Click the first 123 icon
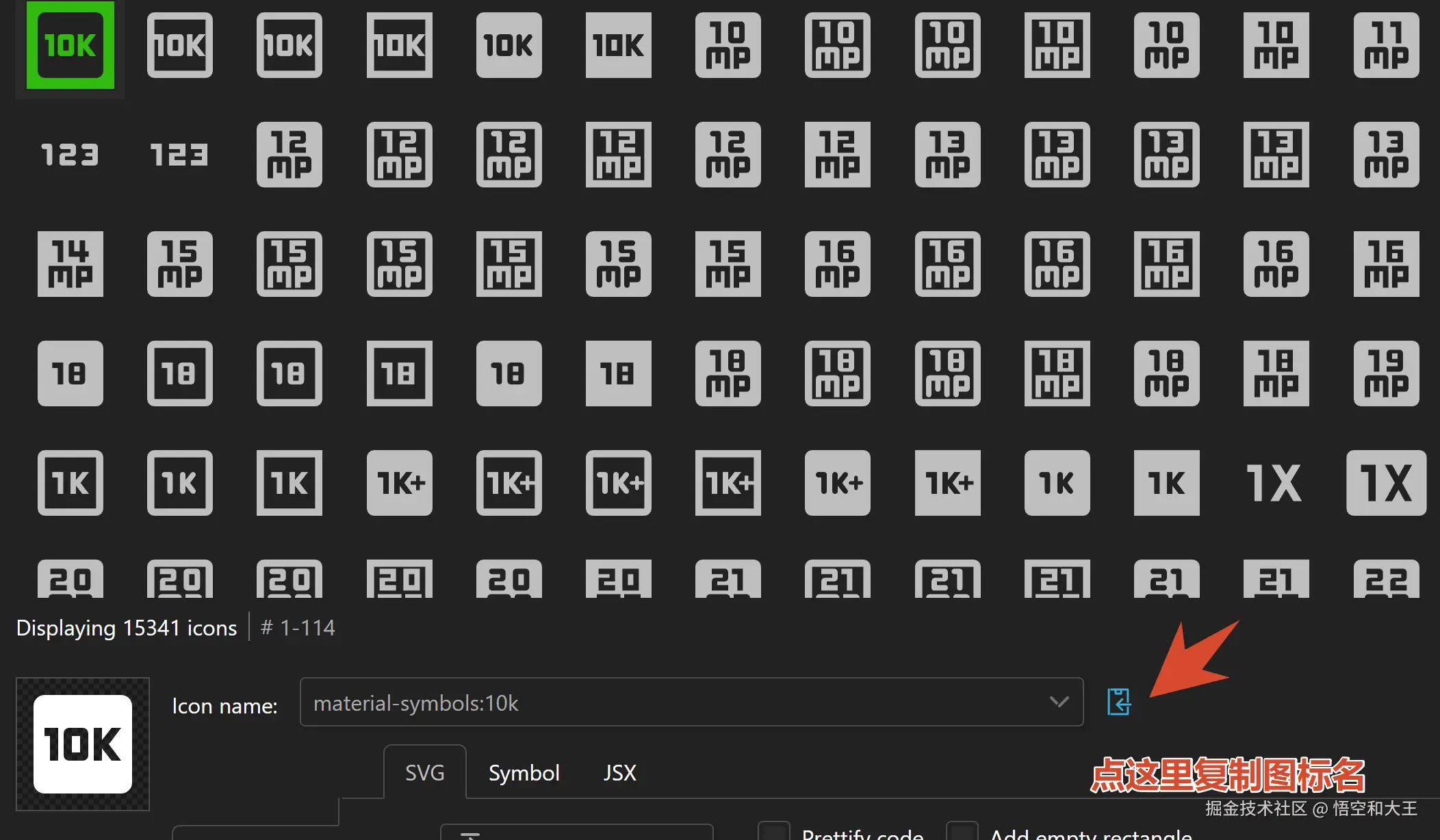This screenshot has height=840, width=1440. tap(70, 155)
